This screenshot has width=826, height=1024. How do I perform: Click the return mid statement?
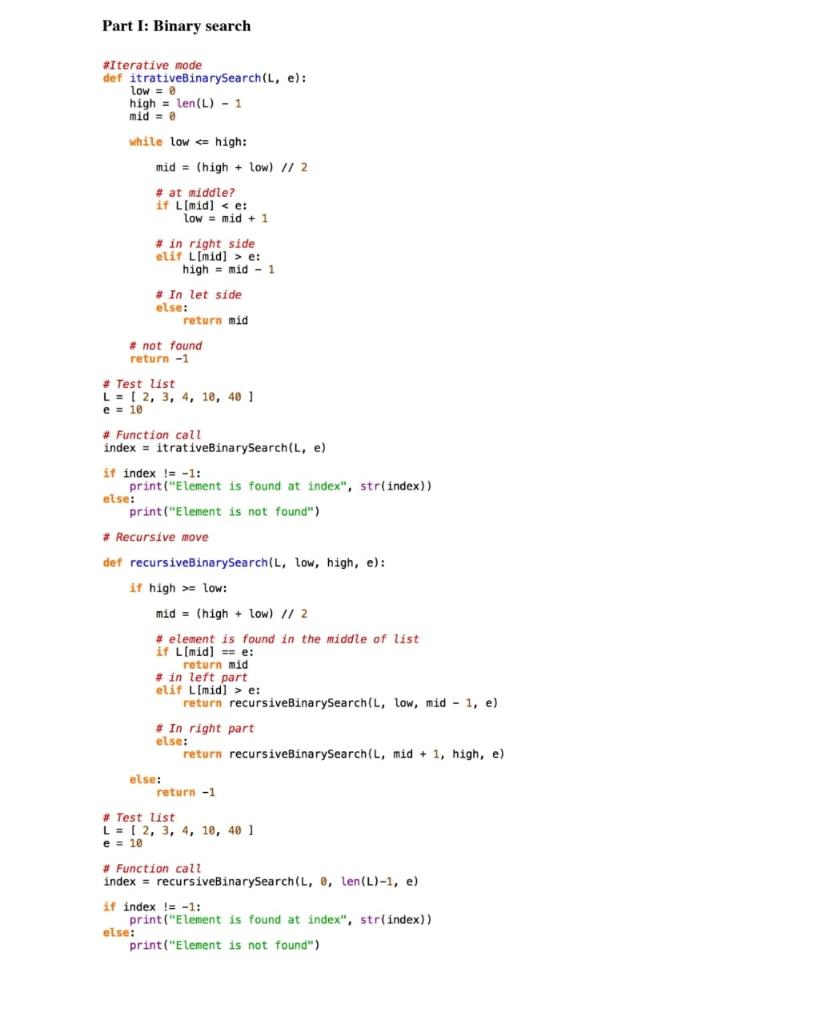click(x=214, y=320)
